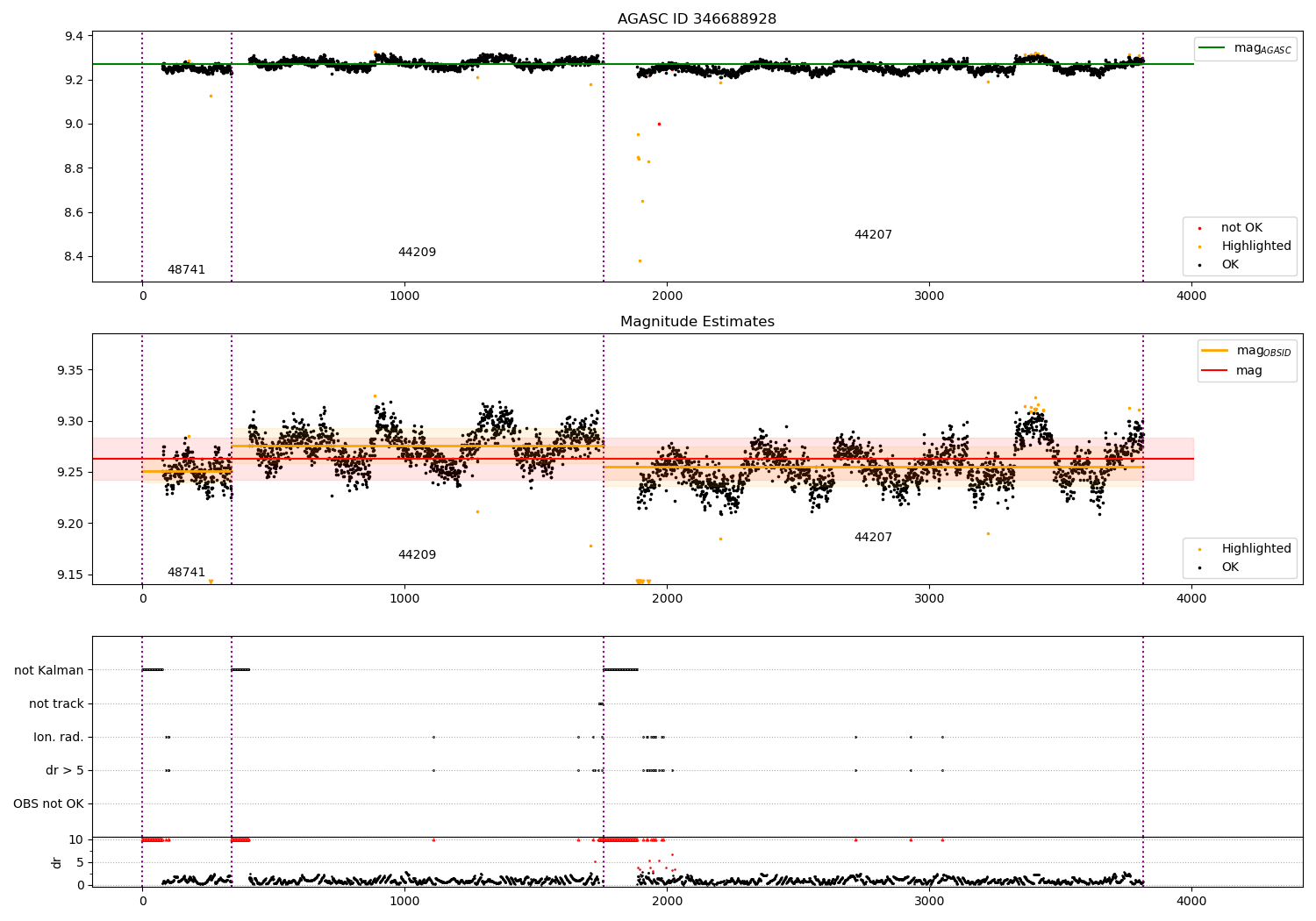Click the 1000 tick on middle plot x-axis
Viewport: 1316px width, 921px height.
pos(404,598)
